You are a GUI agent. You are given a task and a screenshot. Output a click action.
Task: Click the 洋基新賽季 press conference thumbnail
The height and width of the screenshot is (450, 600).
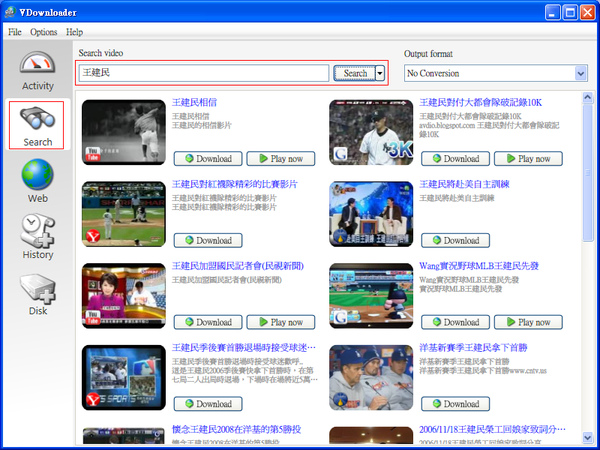371,377
